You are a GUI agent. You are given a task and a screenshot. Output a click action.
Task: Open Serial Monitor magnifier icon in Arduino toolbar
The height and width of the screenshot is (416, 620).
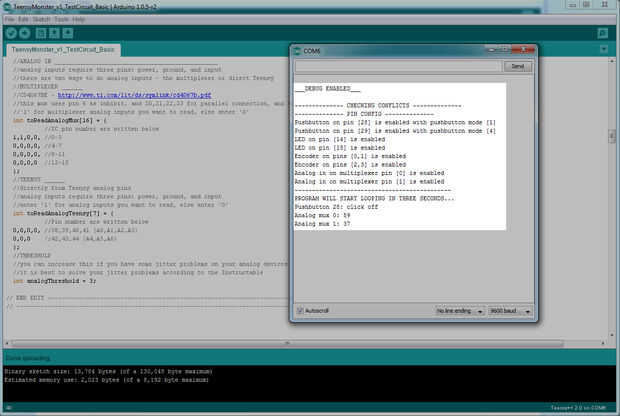603,33
